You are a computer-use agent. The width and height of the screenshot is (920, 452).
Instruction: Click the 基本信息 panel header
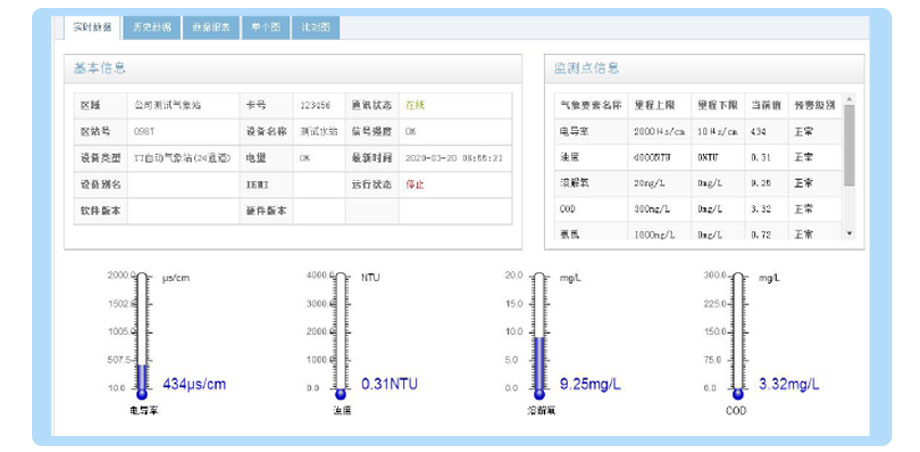point(100,68)
